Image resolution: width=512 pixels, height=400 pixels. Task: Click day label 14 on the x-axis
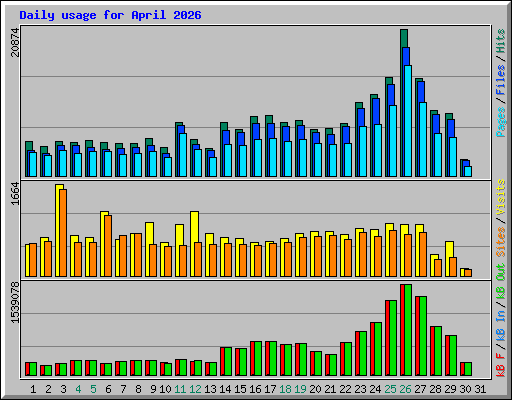coord(225,389)
